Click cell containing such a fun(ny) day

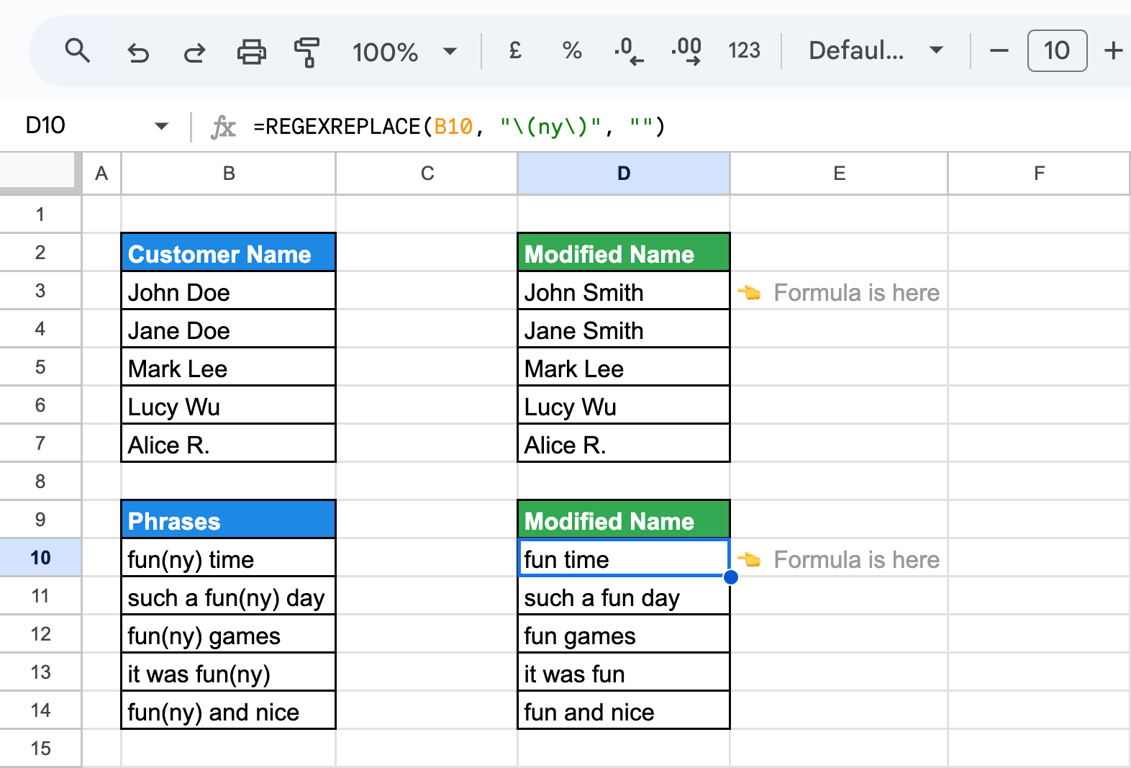click(229, 596)
